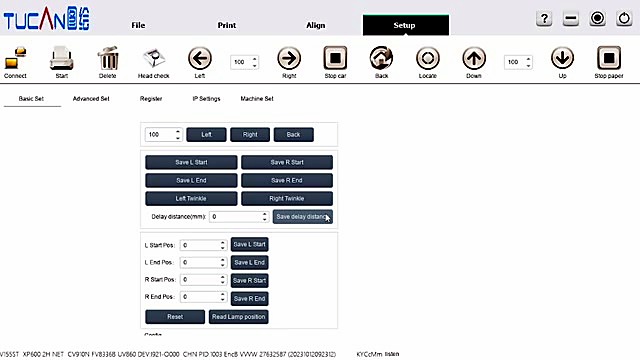Screen dimensions: 640x360
Task: Click Save L End next to L End Pos
Action: coord(249,262)
